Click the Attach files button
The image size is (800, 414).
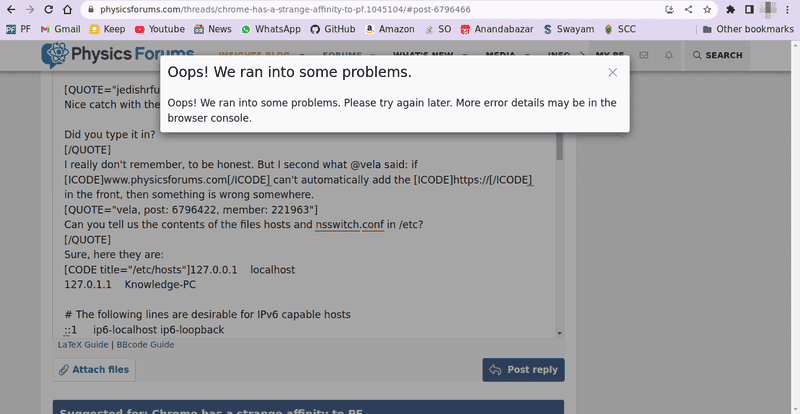(94, 370)
